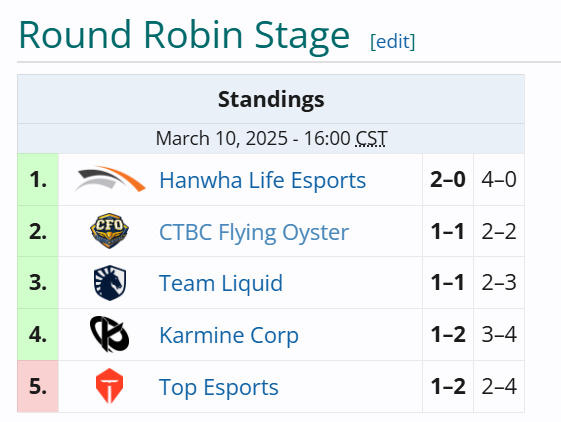This screenshot has width=561, height=422.
Task: Click the green first place rank cell
Action: 38,180
